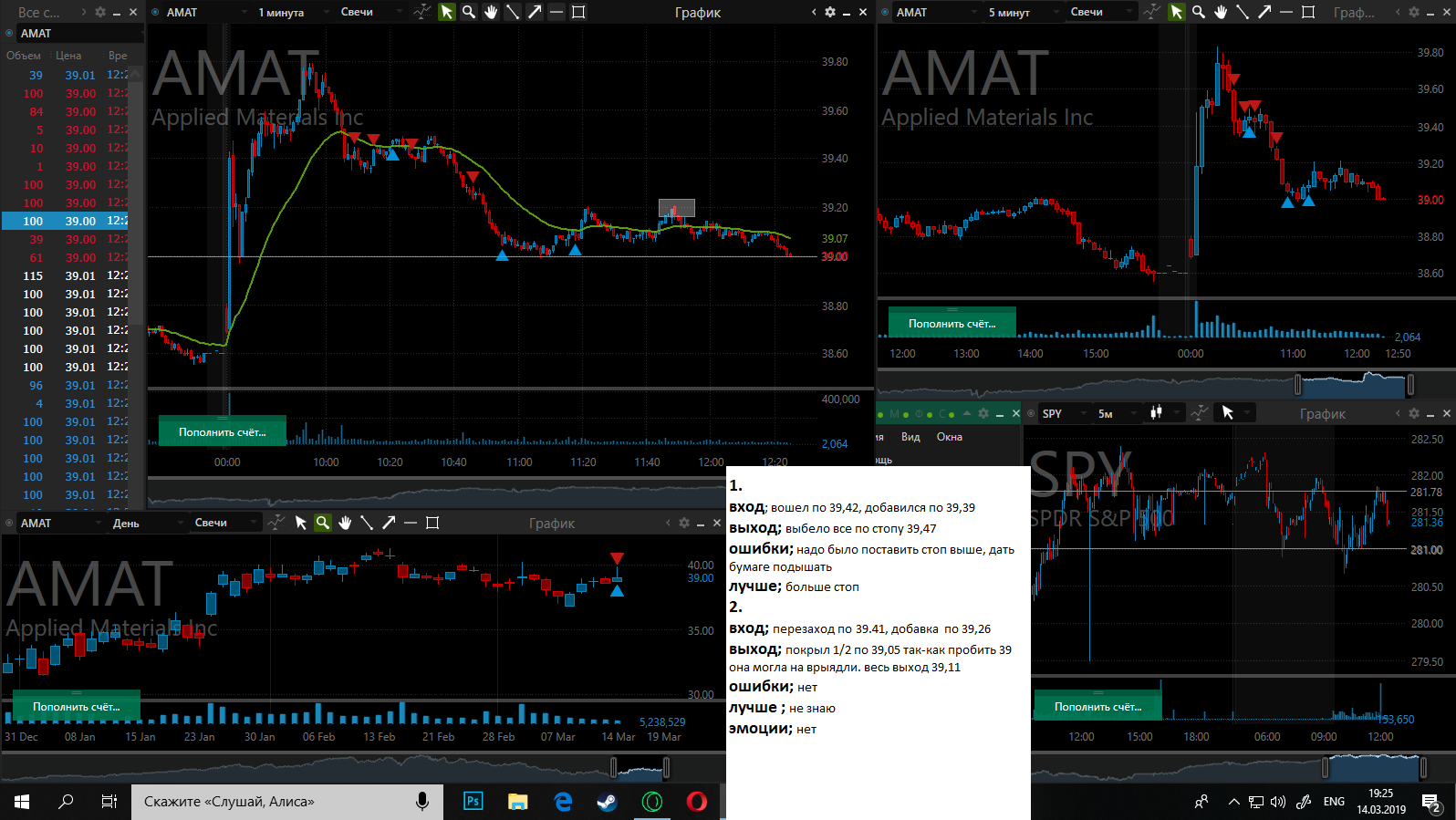
Task: Select pointer tool in AMAT 1-minute chart
Action: click(446, 12)
